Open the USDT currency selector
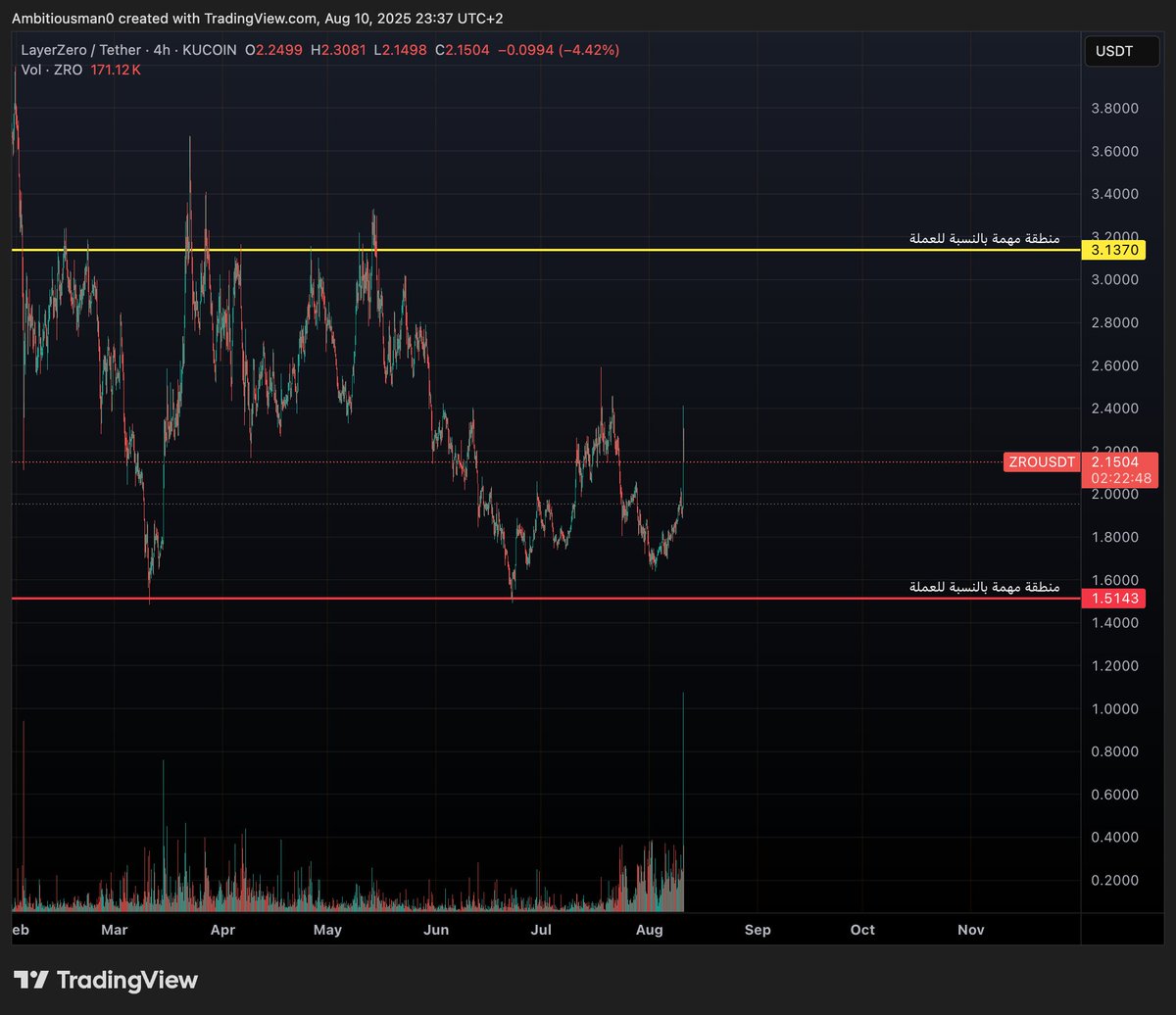The width and height of the screenshot is (1176, 1015). click(1121, 51)
